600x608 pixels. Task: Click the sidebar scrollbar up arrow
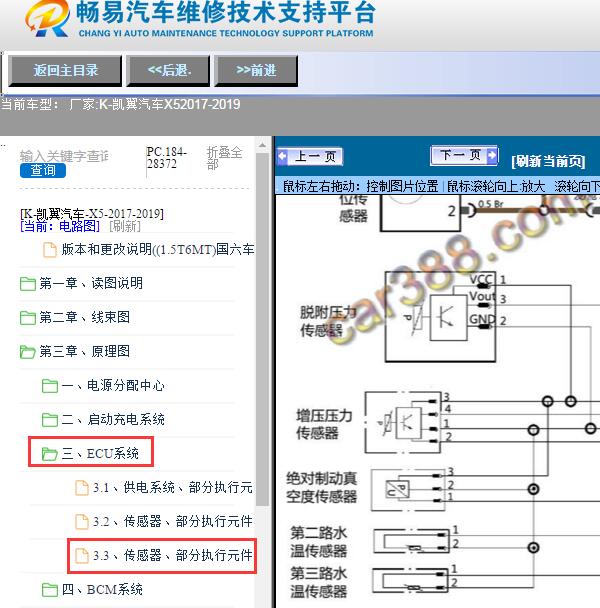(x=263, y=145)
